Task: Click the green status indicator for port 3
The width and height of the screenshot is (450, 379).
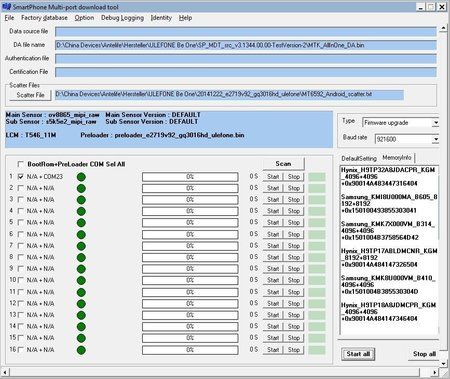Action: 81,200
